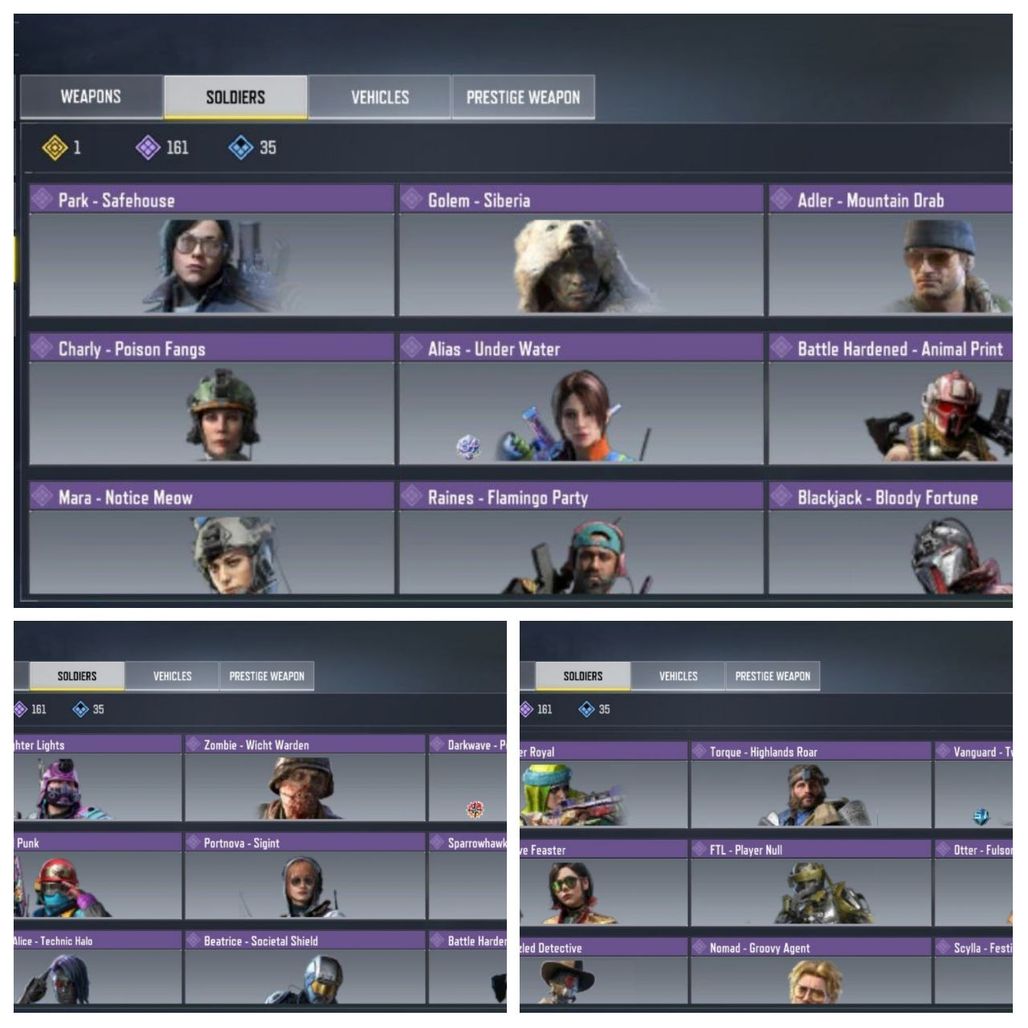The height and width of the screenshot is (1028, 1028).
Task: Select the Charly - Poison Fangs skin card
Action: coord(212,399)
